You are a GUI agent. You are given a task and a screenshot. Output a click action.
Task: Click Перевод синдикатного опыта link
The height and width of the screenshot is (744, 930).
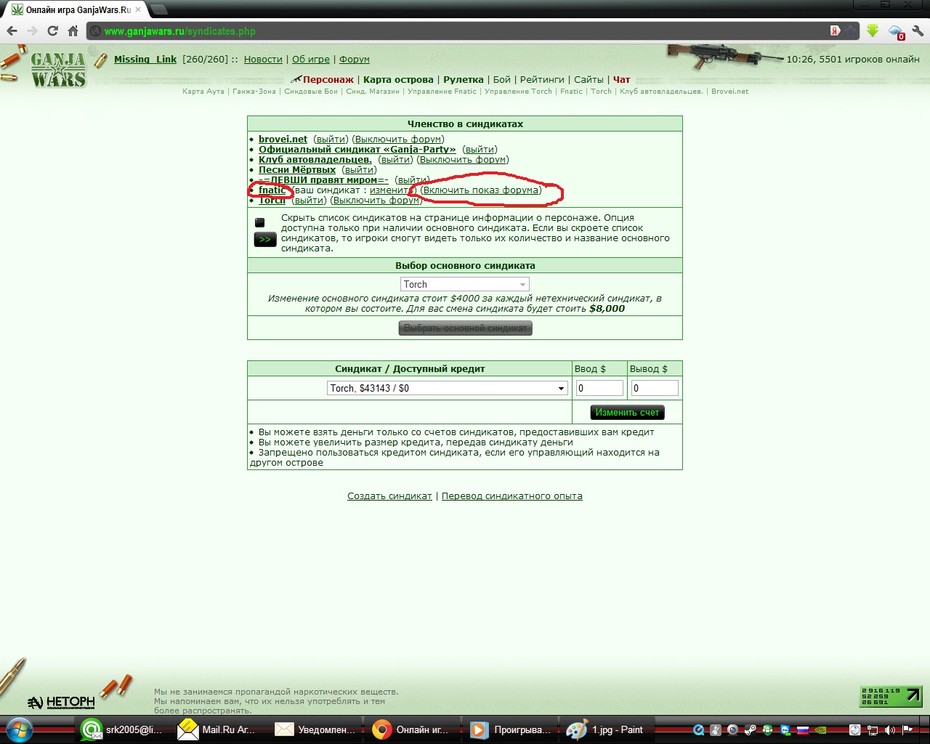[x=512, y=496]
